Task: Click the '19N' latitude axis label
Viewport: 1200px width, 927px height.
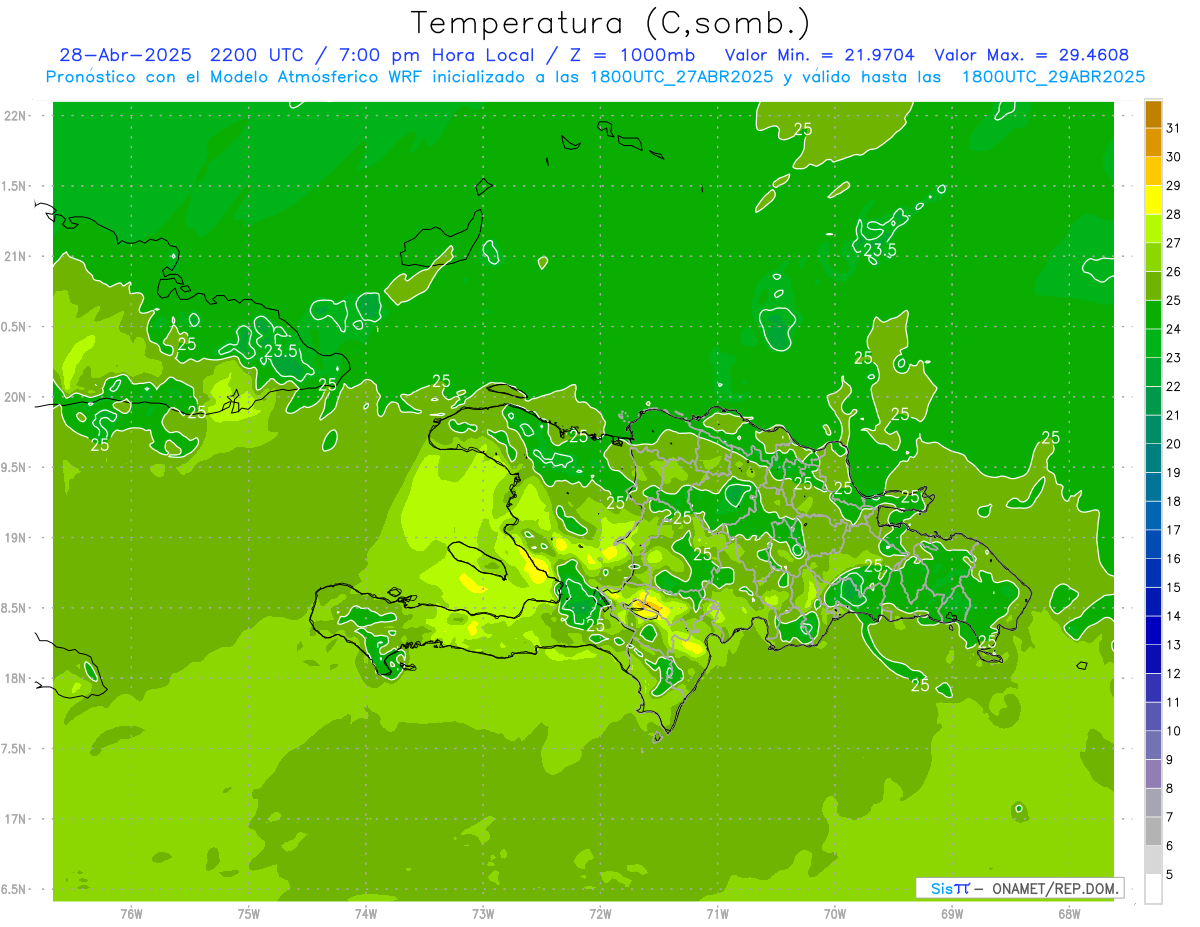Action: tap(15, 537)
